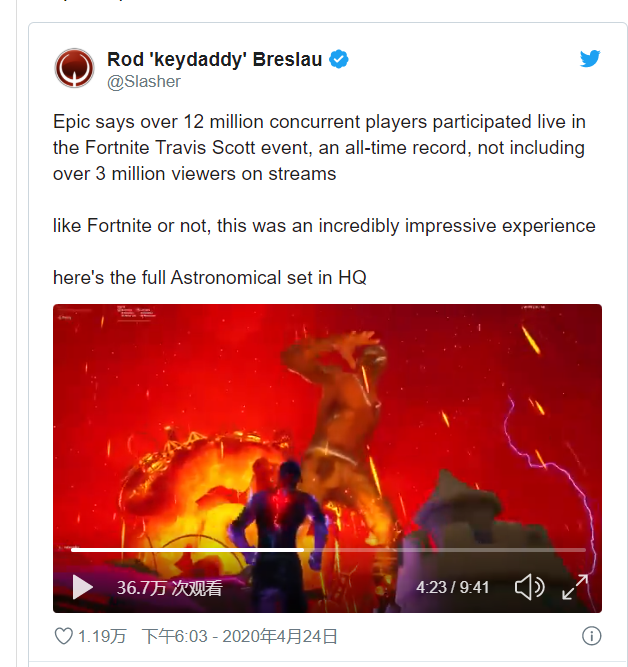The width and height of the screenshot is (628, 667).
Task: Click the 4:23 / 9:41 time display
Action: pos(452,587)
